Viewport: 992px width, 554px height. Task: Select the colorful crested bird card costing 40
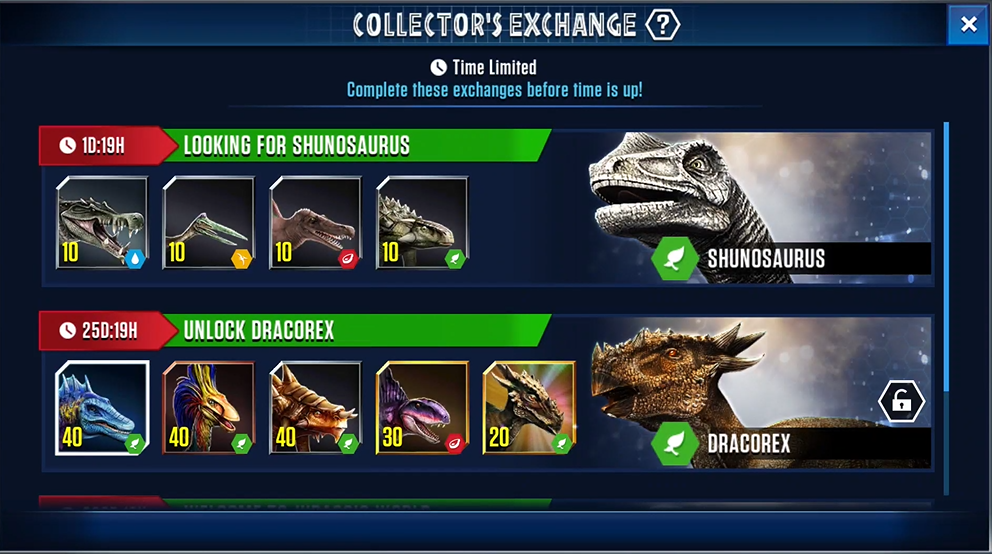pos(209,408)
